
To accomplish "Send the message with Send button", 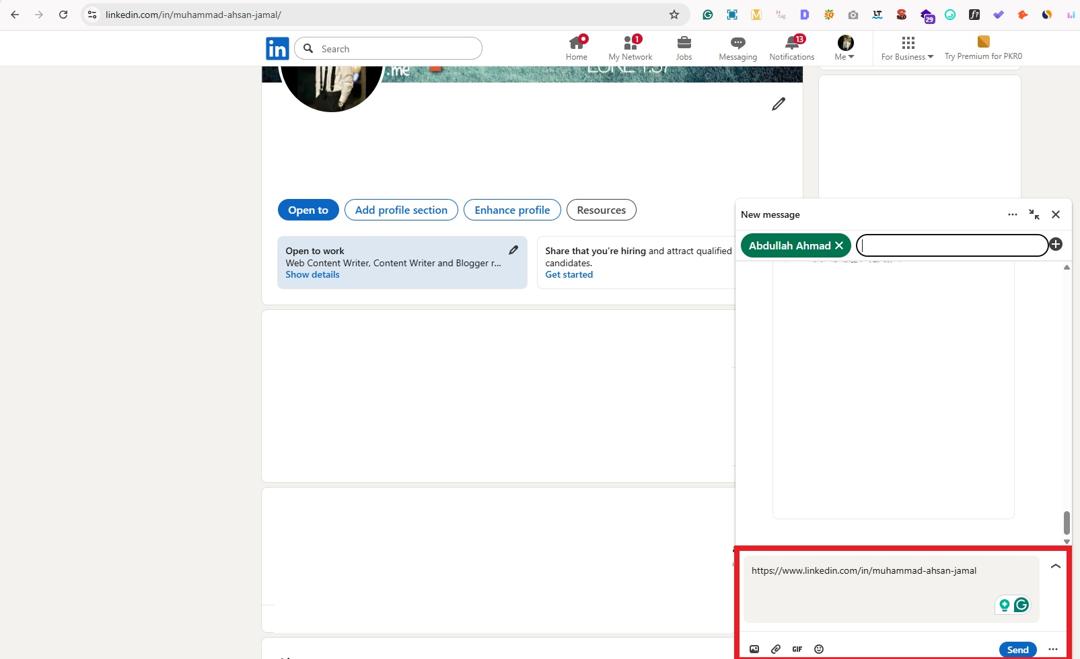I will (1017, 649).
